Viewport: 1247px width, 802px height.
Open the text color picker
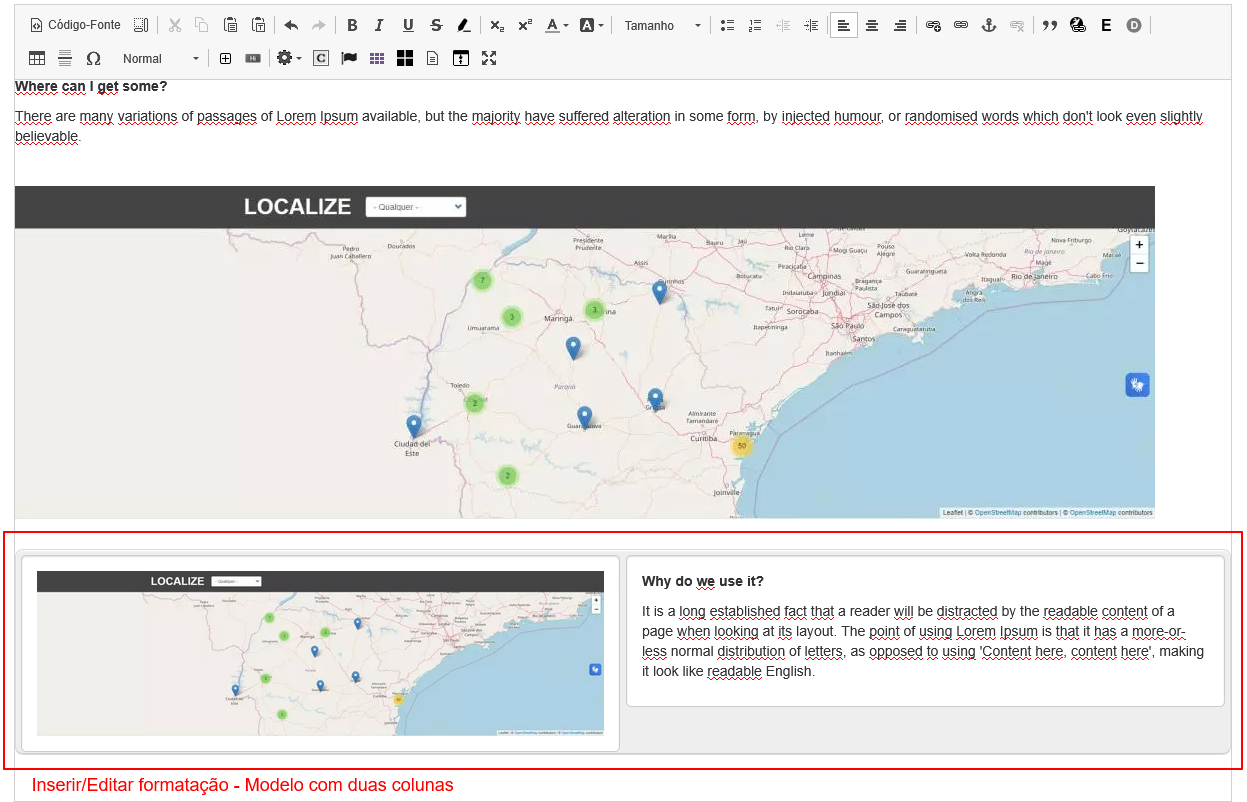click(x=557, y=26)
